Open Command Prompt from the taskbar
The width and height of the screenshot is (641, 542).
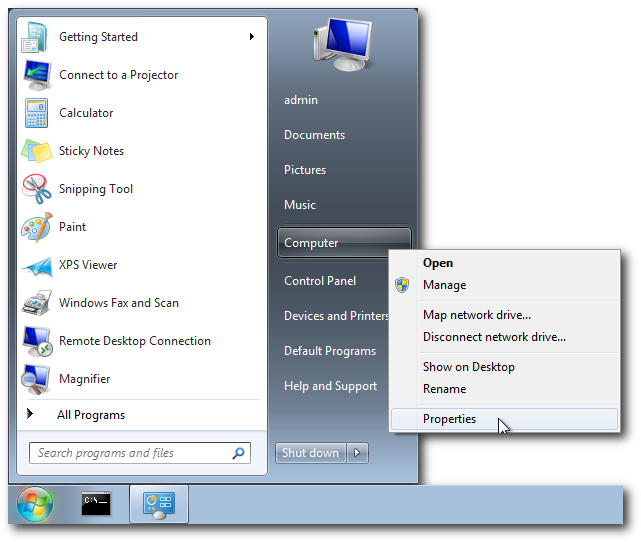coord(96,504)
